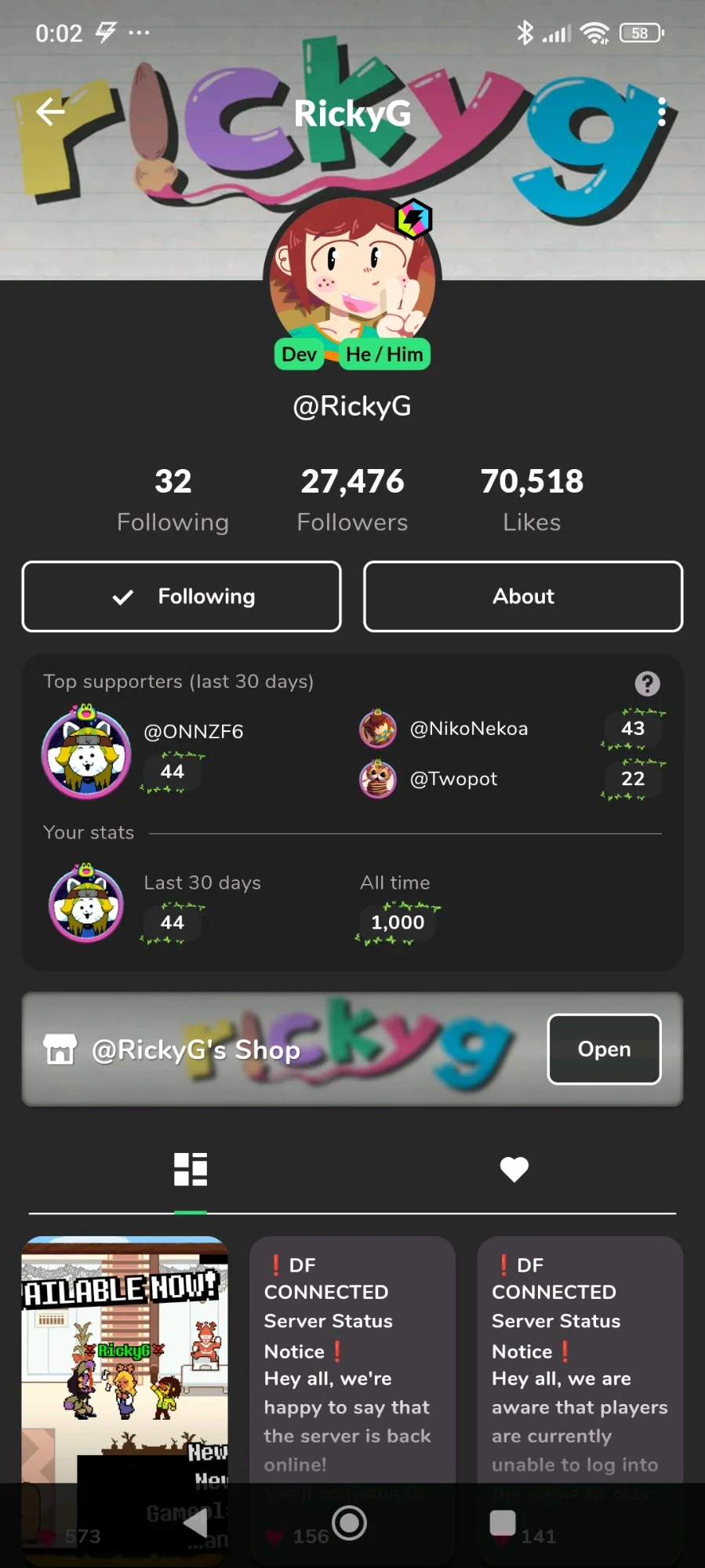The image size is (705, 1568).
Task: Tap the Android back navigation triangle
Action: [x=196, y=1523]
